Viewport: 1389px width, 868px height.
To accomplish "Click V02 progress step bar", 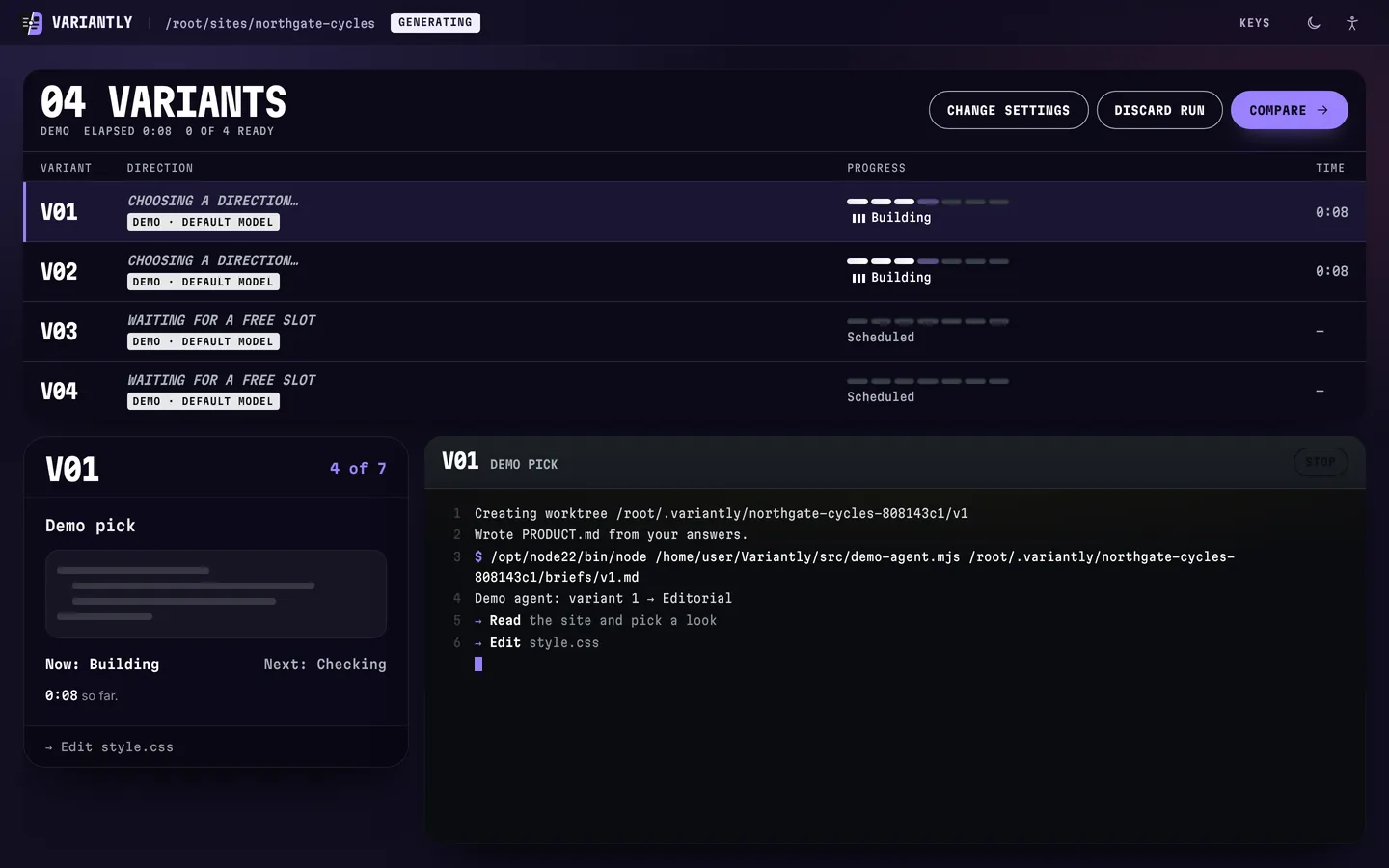I will click(928, 261).
